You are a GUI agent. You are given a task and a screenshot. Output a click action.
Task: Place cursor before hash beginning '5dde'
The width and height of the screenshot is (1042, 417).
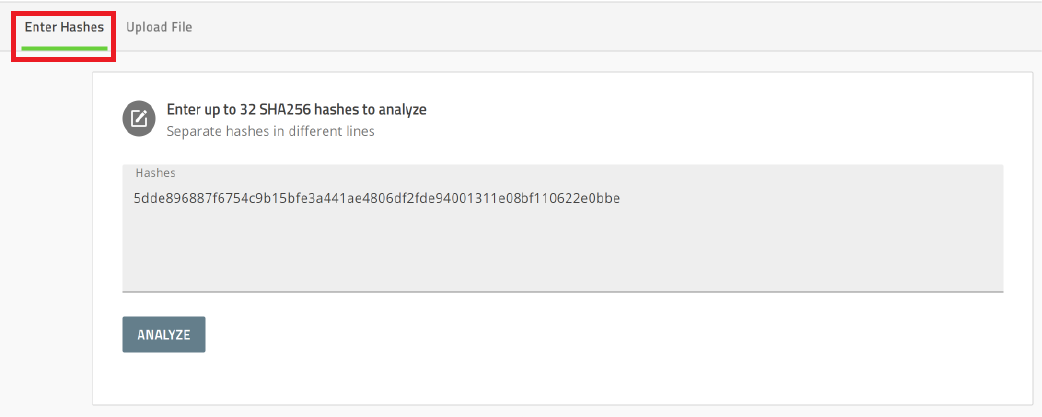tap(134, 198)
